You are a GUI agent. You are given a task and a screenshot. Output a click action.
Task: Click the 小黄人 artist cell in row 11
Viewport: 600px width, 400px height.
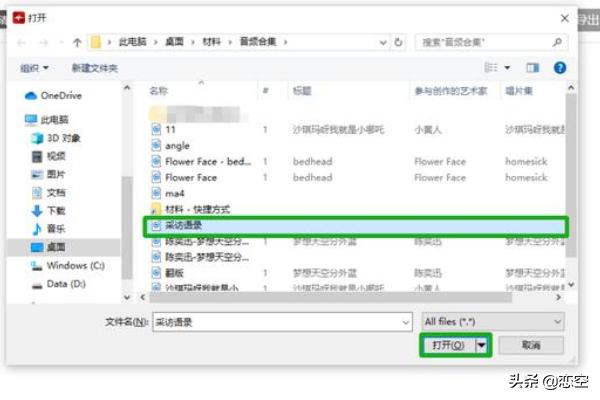(x=428, y=130)
